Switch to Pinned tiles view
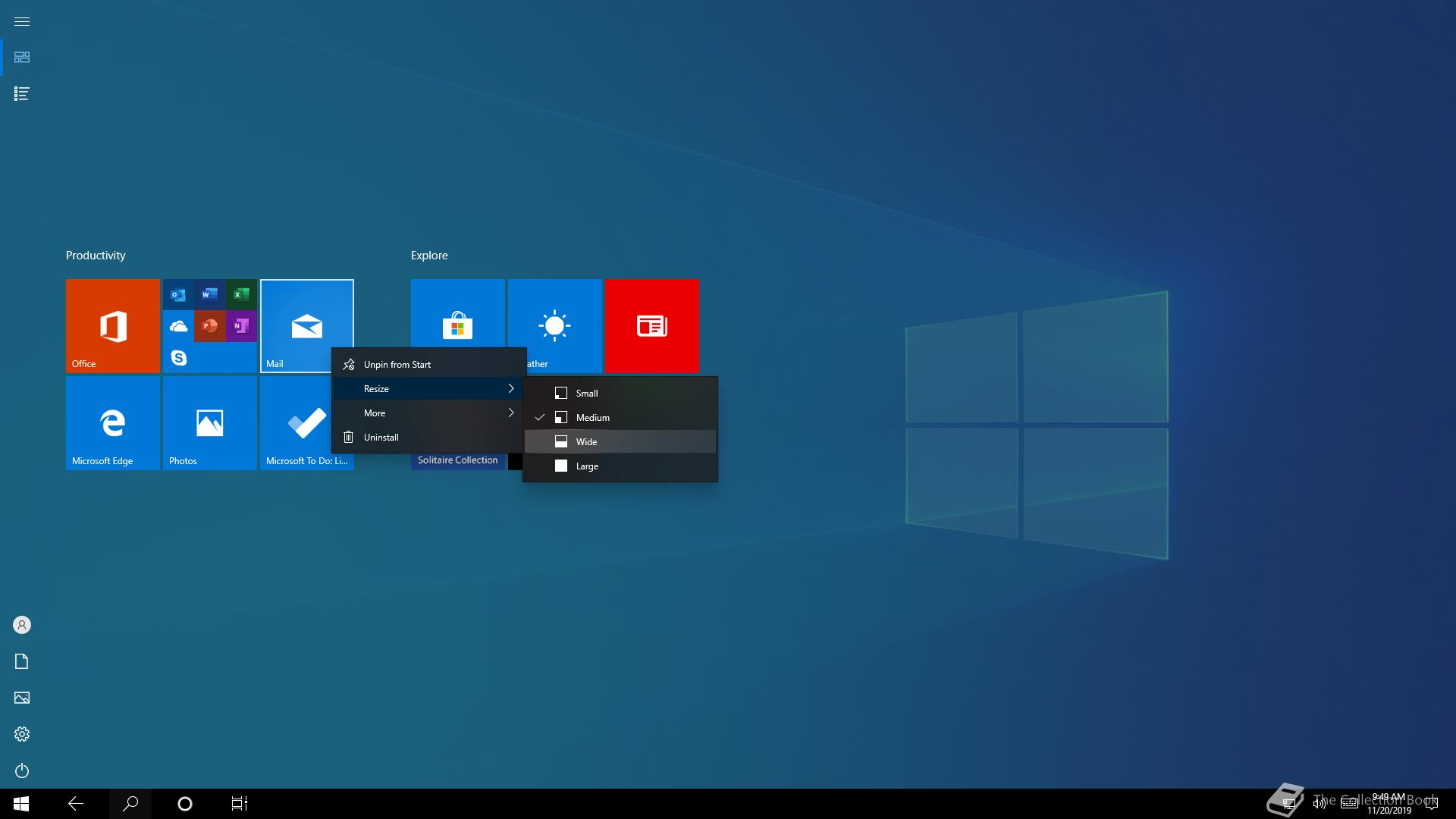1456x819 pixels. [22, 58]
